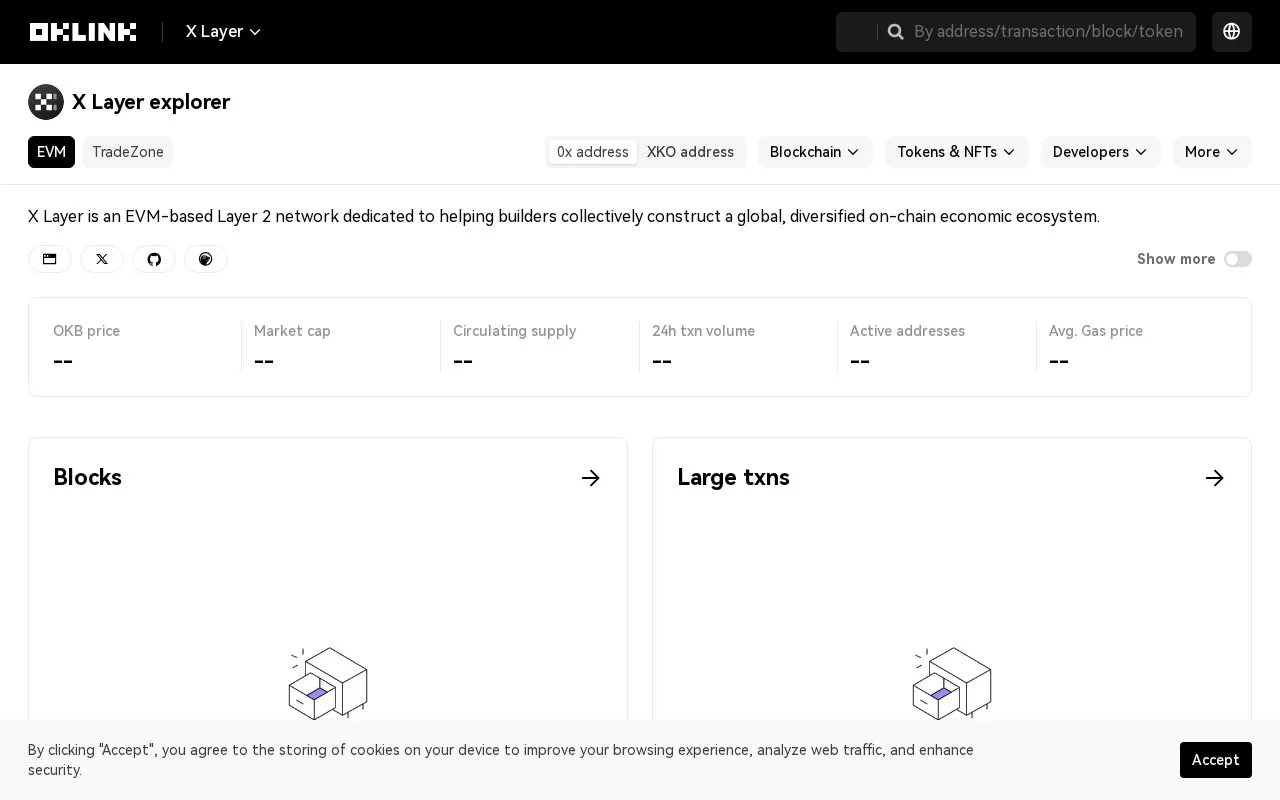Switch to XKO address format

click(x=690, y=152)
